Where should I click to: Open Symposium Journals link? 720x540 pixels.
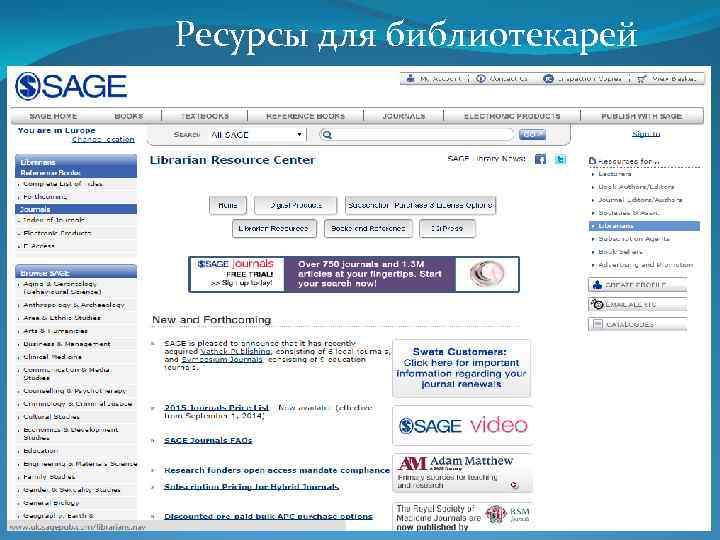(x=222, y=359)
